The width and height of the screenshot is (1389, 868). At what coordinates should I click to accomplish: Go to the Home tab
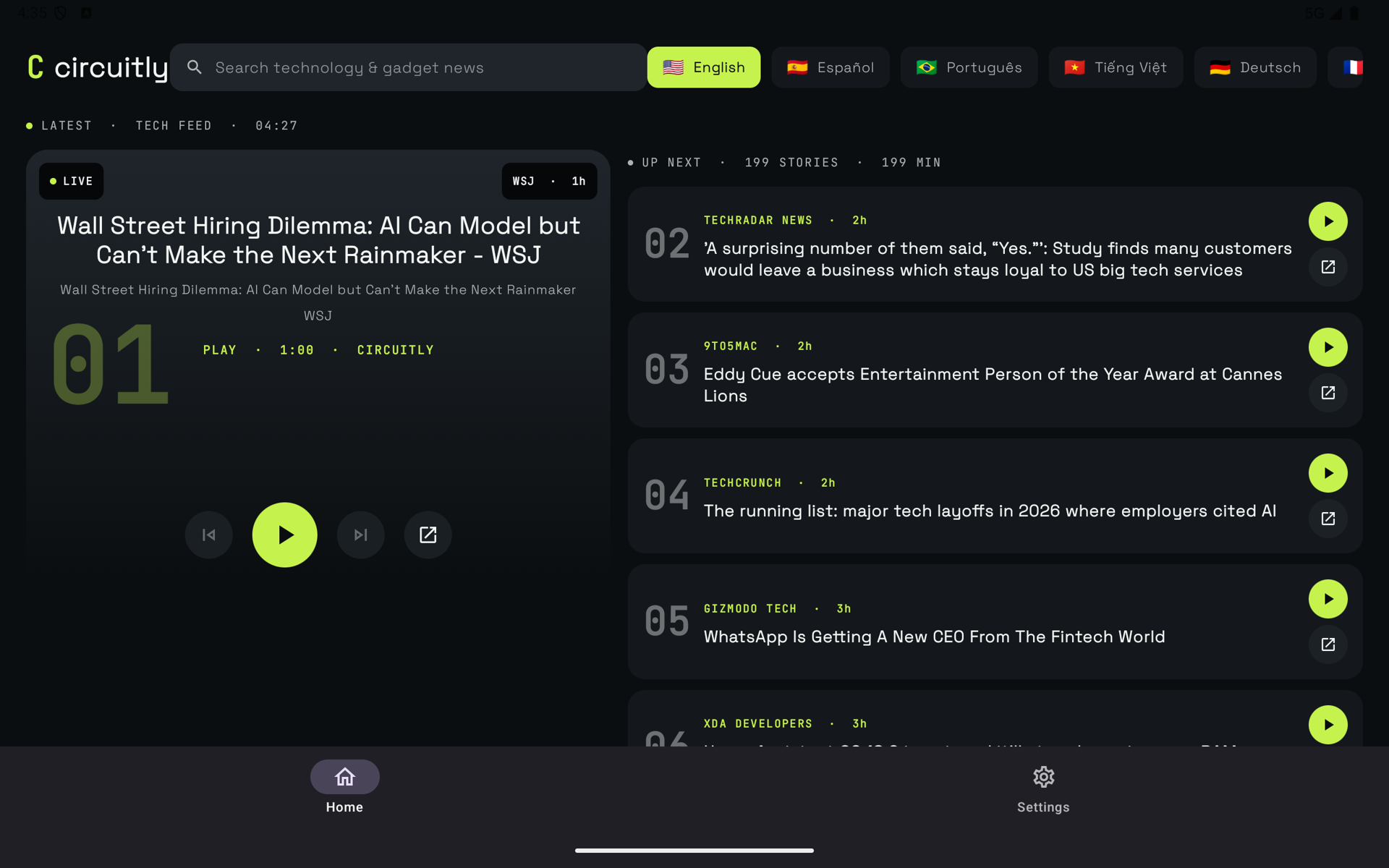[x=344, y=788]
